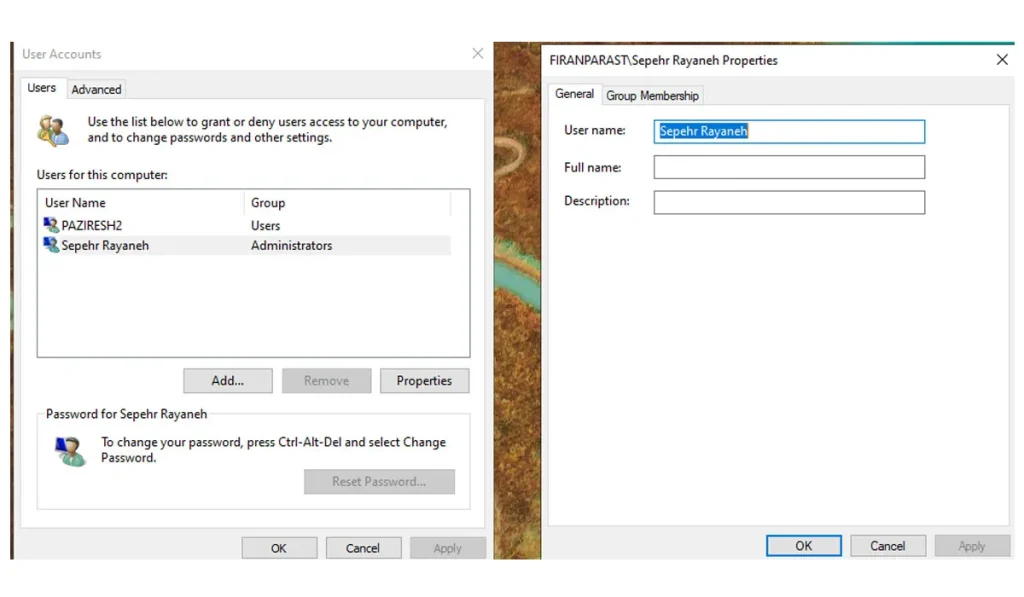
Task: Focus the Full name input field
Action: click(789, 167)
